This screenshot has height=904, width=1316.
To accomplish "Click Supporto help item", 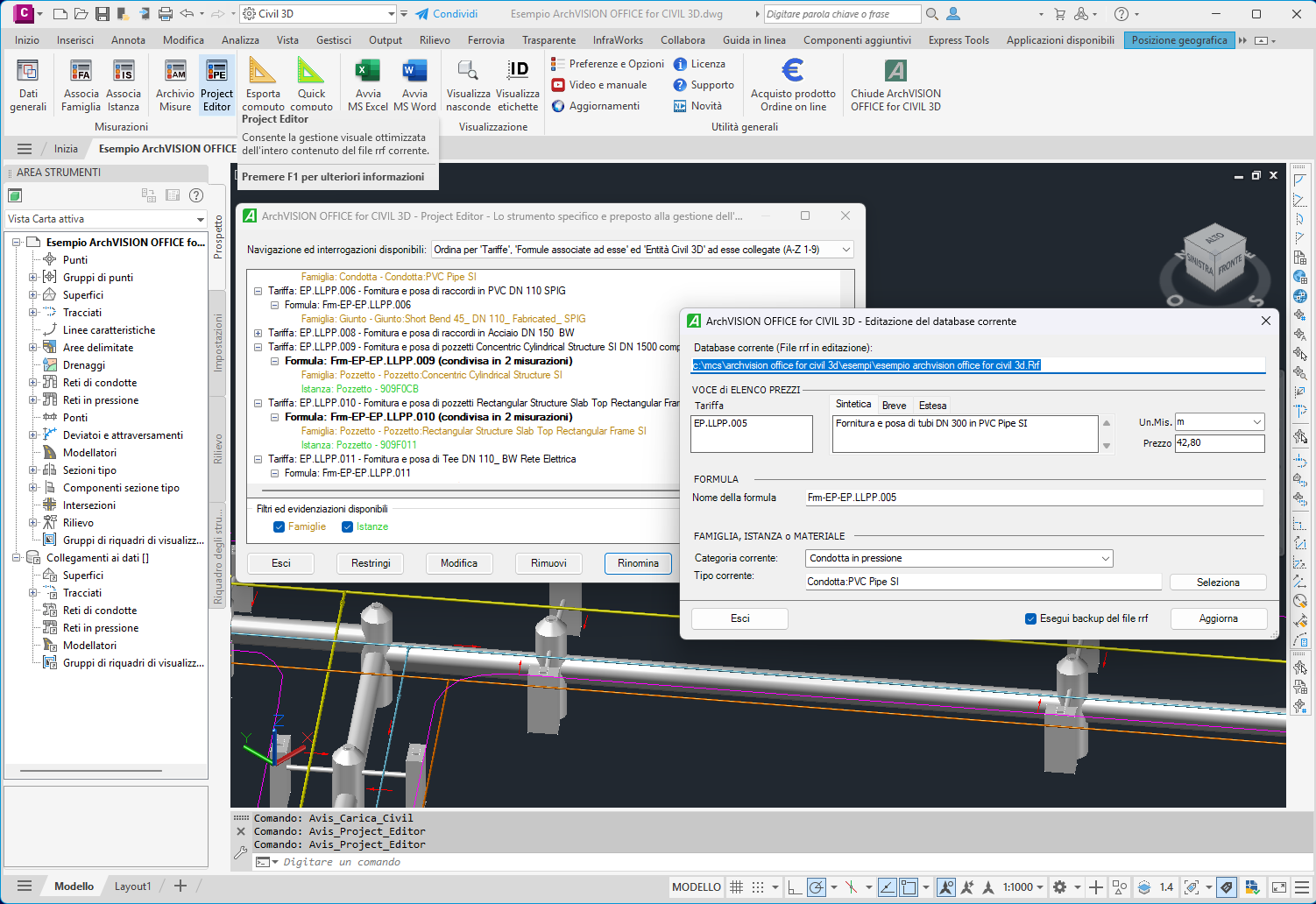I will click(x=704, y=85).
